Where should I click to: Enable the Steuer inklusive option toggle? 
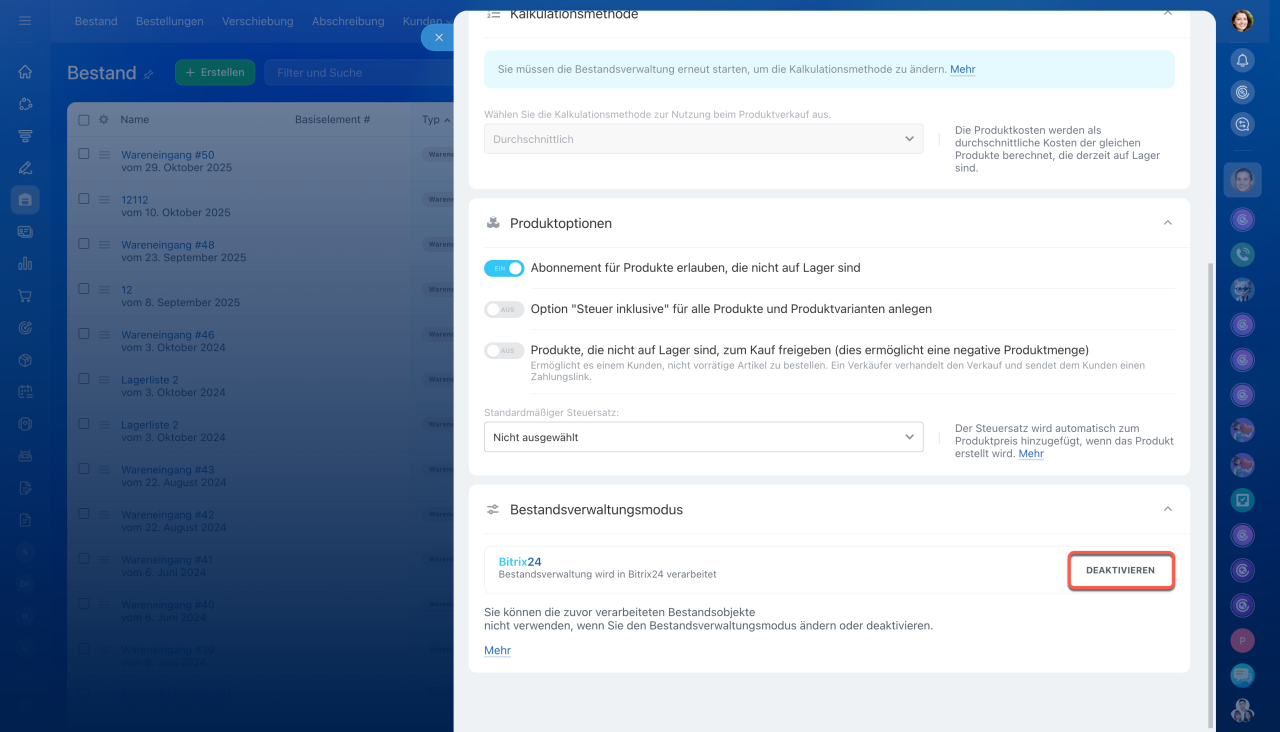click(504, 309)
